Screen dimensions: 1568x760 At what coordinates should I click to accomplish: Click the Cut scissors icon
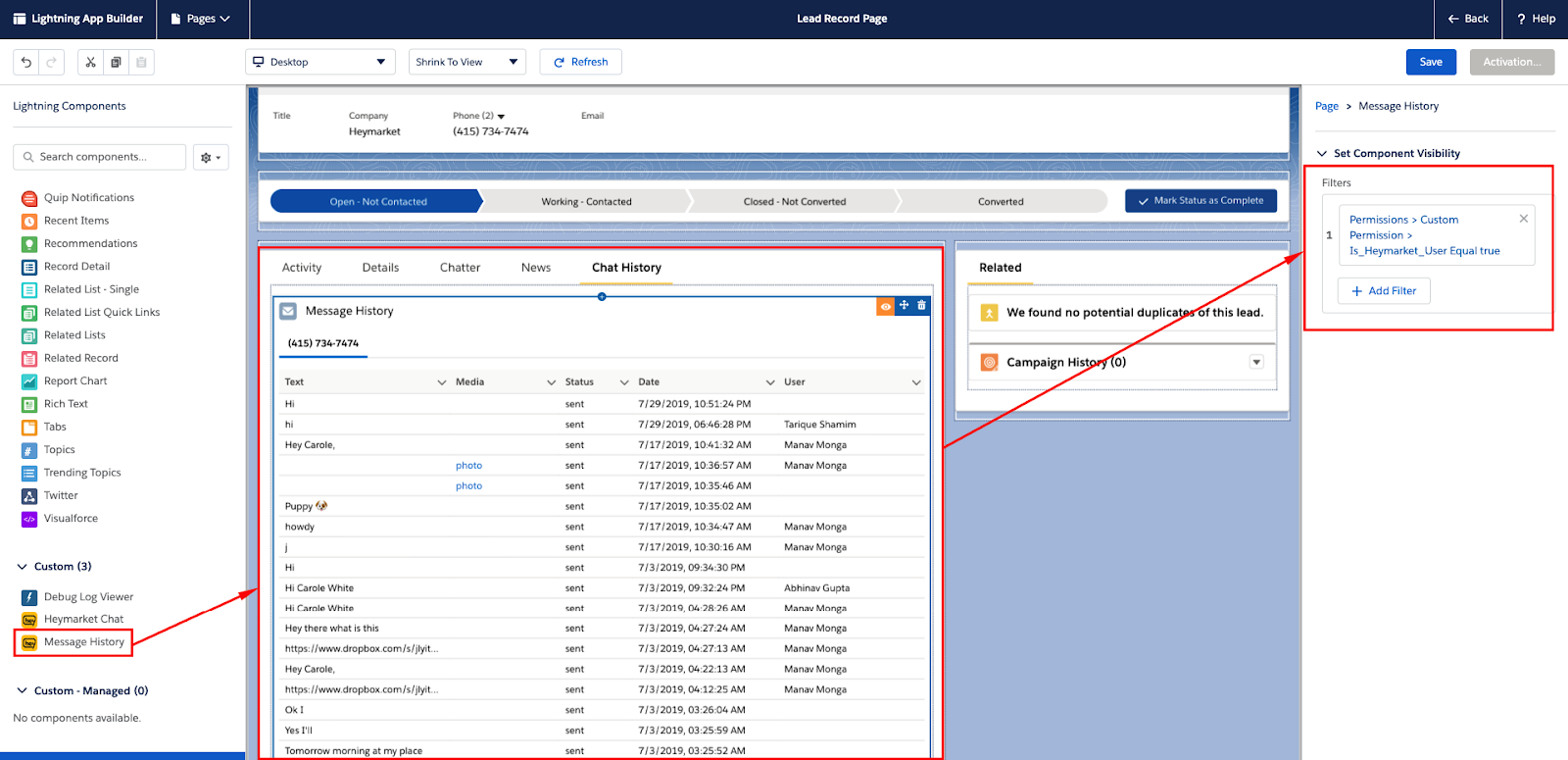point(90,62)
